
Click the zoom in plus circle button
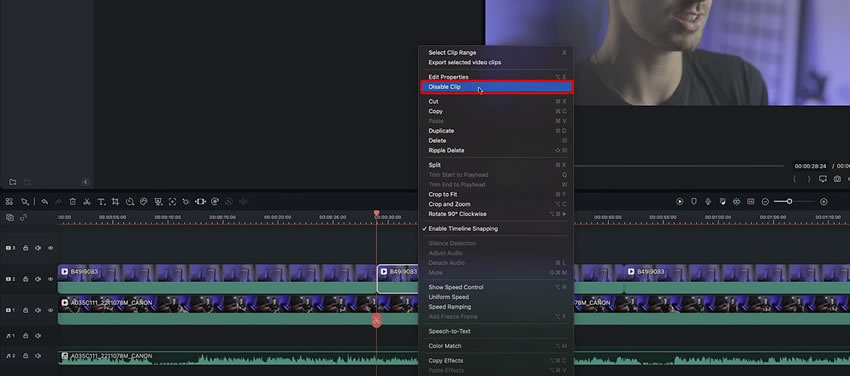(x=823, y=202)
